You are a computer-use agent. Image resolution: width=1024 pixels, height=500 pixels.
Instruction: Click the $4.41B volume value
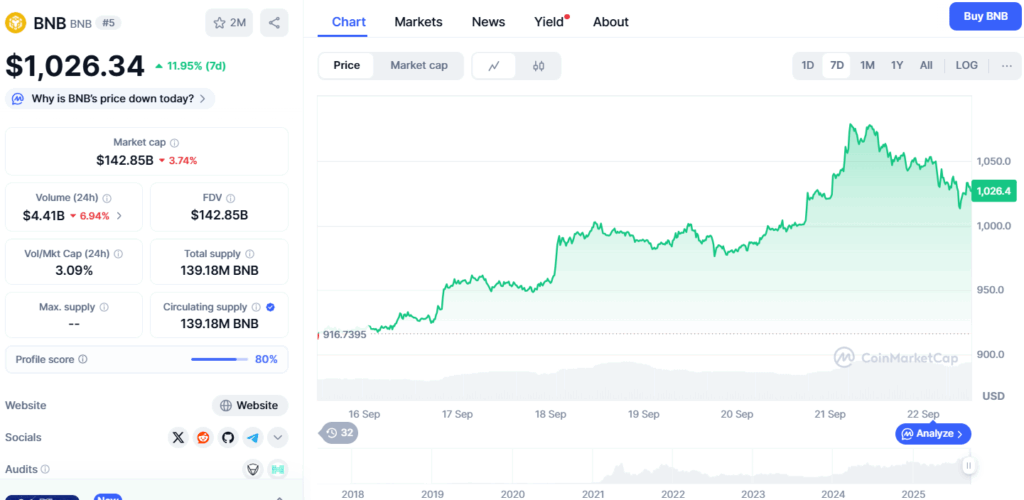pyautogui.click(x=44, y=215)
